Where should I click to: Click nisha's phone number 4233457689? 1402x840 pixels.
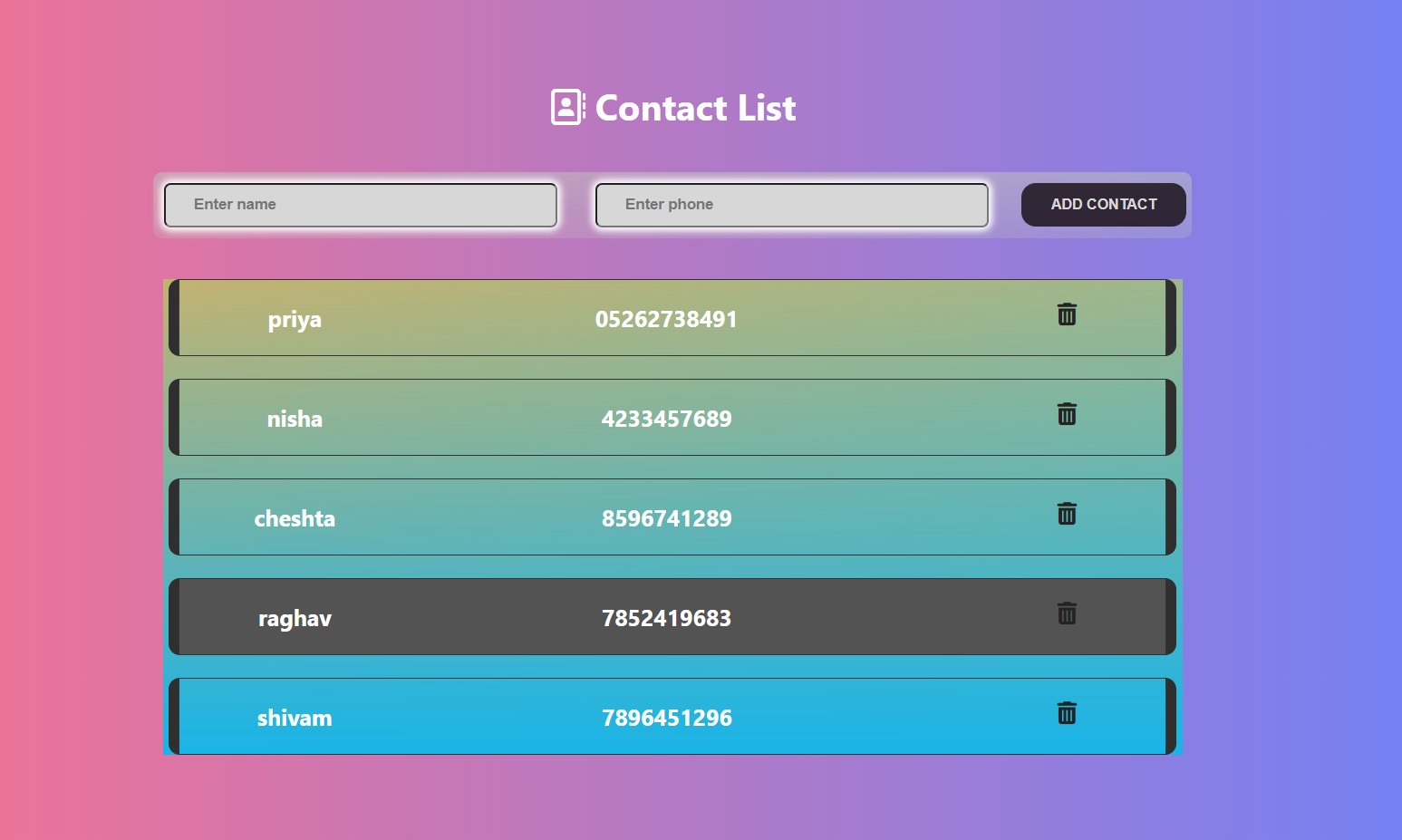[667, 418]
